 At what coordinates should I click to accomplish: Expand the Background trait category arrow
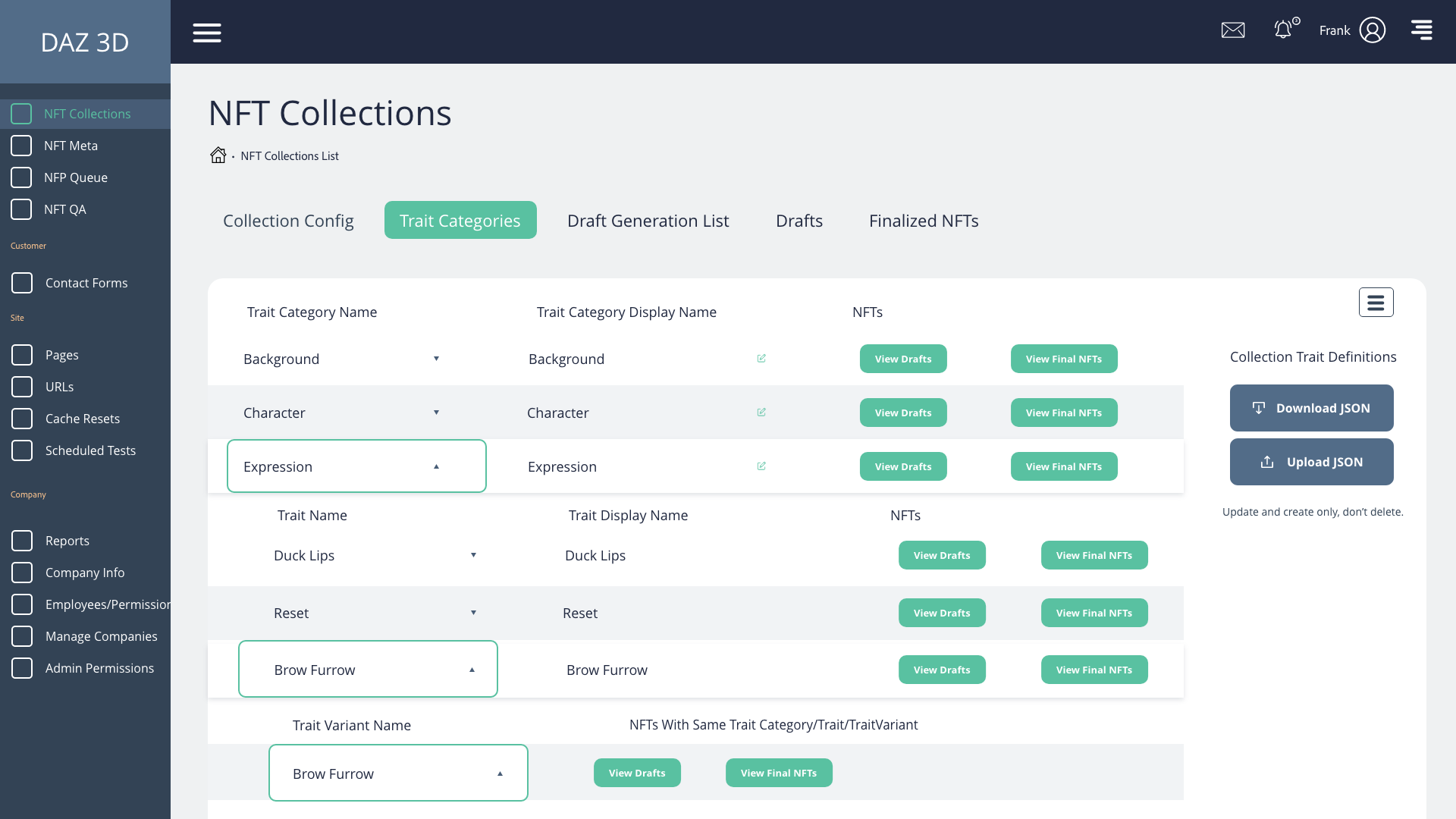(x=436, y=359)
